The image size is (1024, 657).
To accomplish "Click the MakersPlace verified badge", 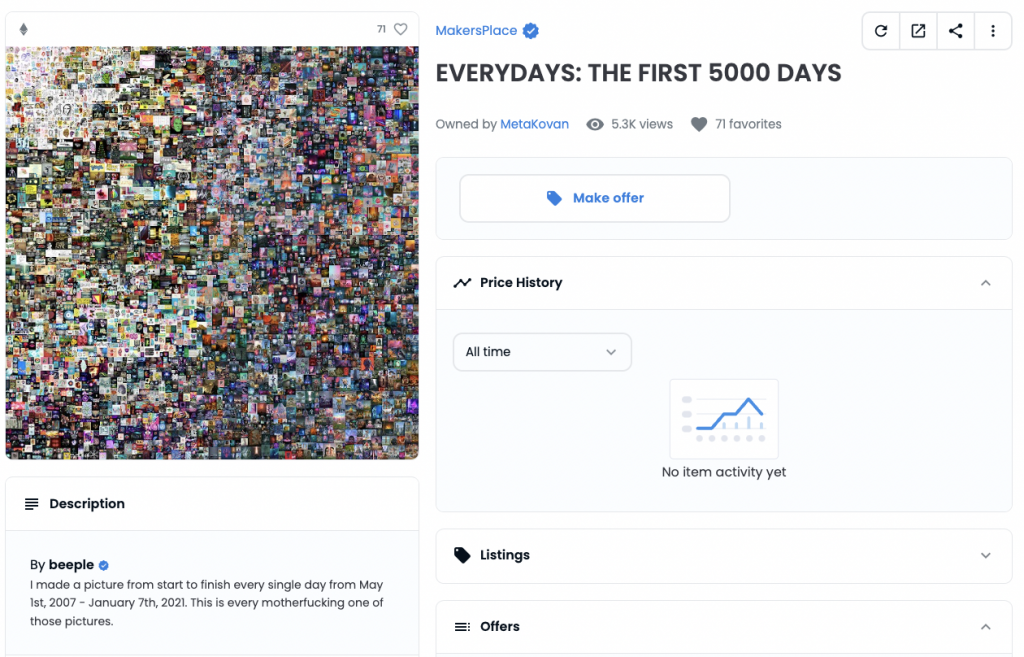I will [x=531, y=31].
